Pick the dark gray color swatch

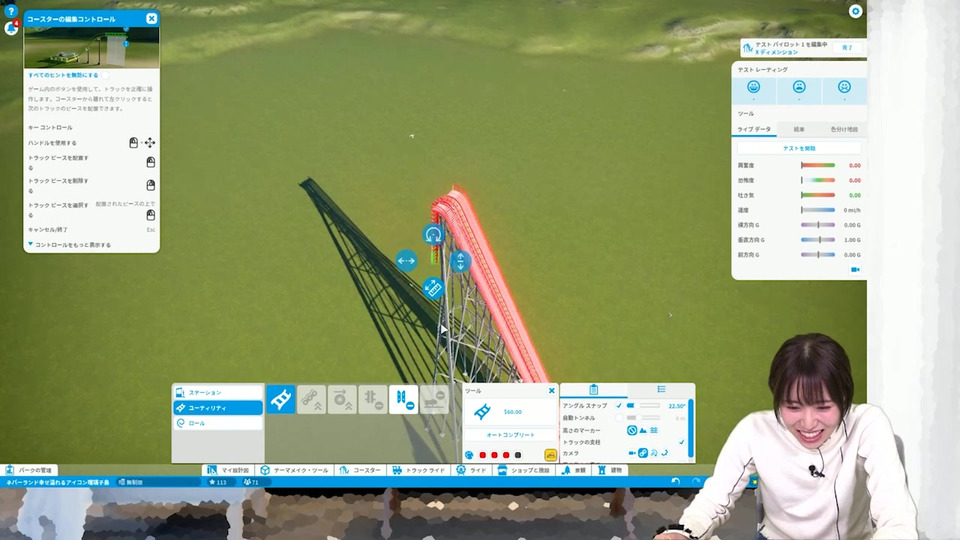518,455
